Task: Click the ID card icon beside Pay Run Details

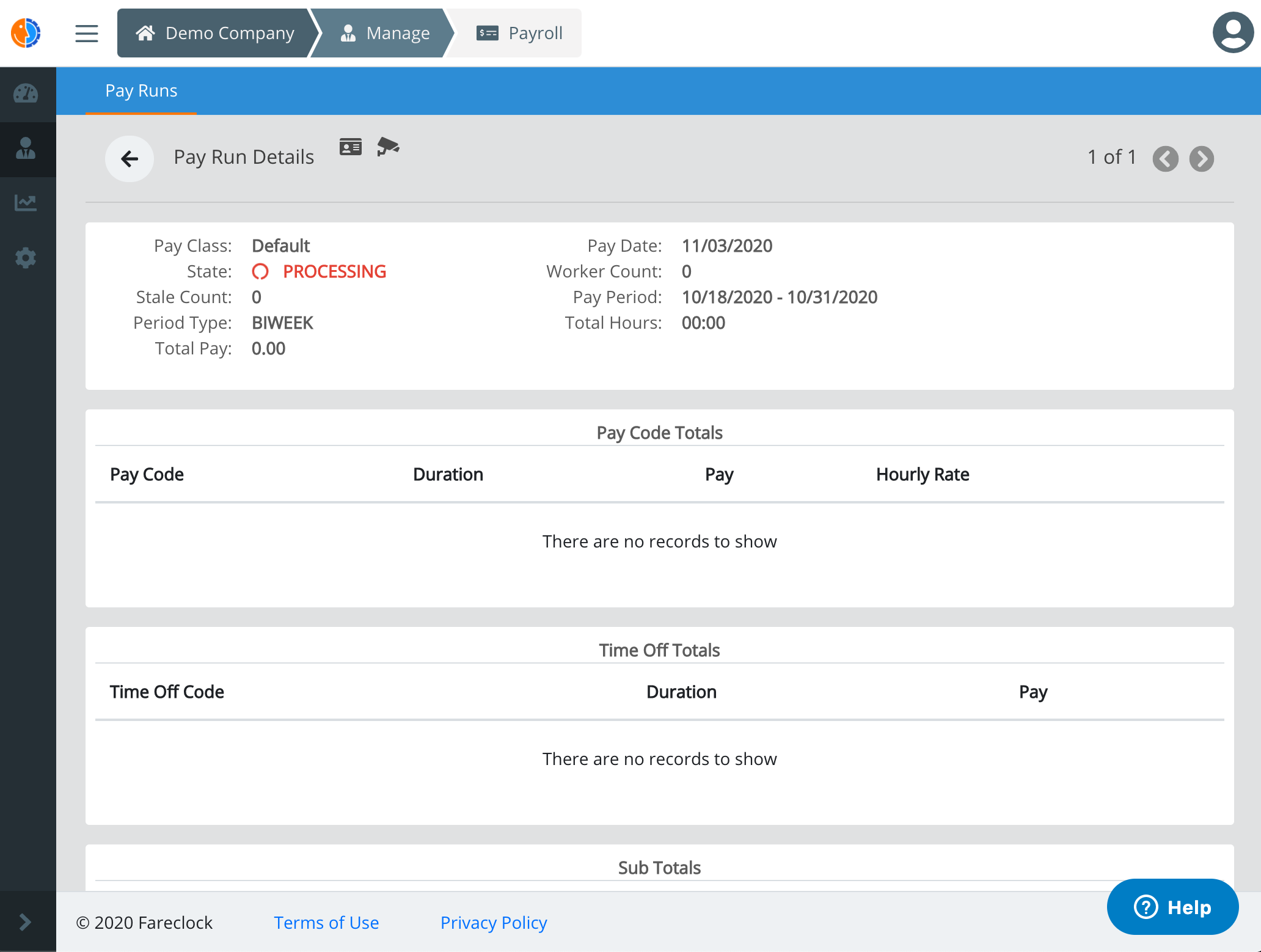Action: coord(351,147)
